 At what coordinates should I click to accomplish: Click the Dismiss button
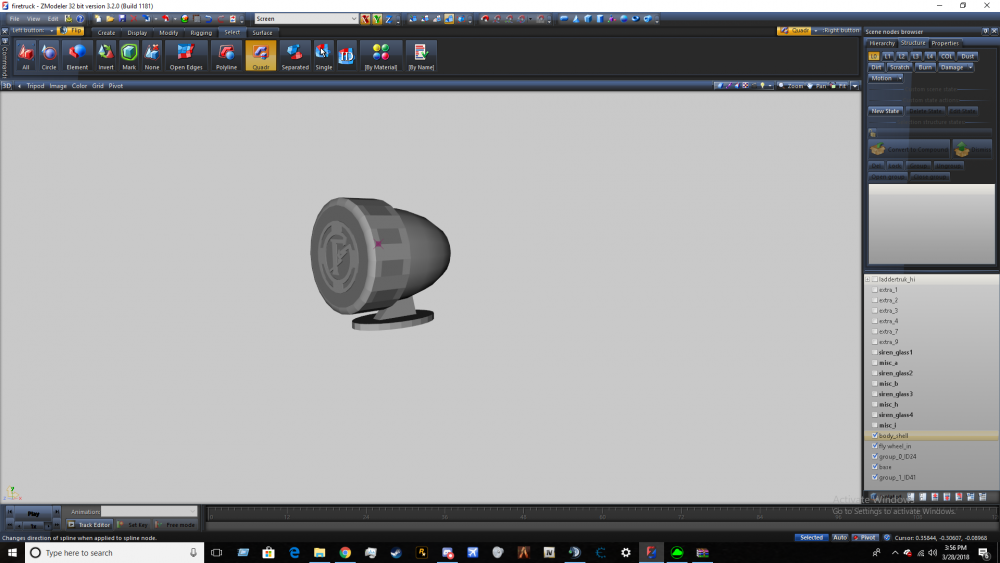pyautogui.click(x=973, y=149)
